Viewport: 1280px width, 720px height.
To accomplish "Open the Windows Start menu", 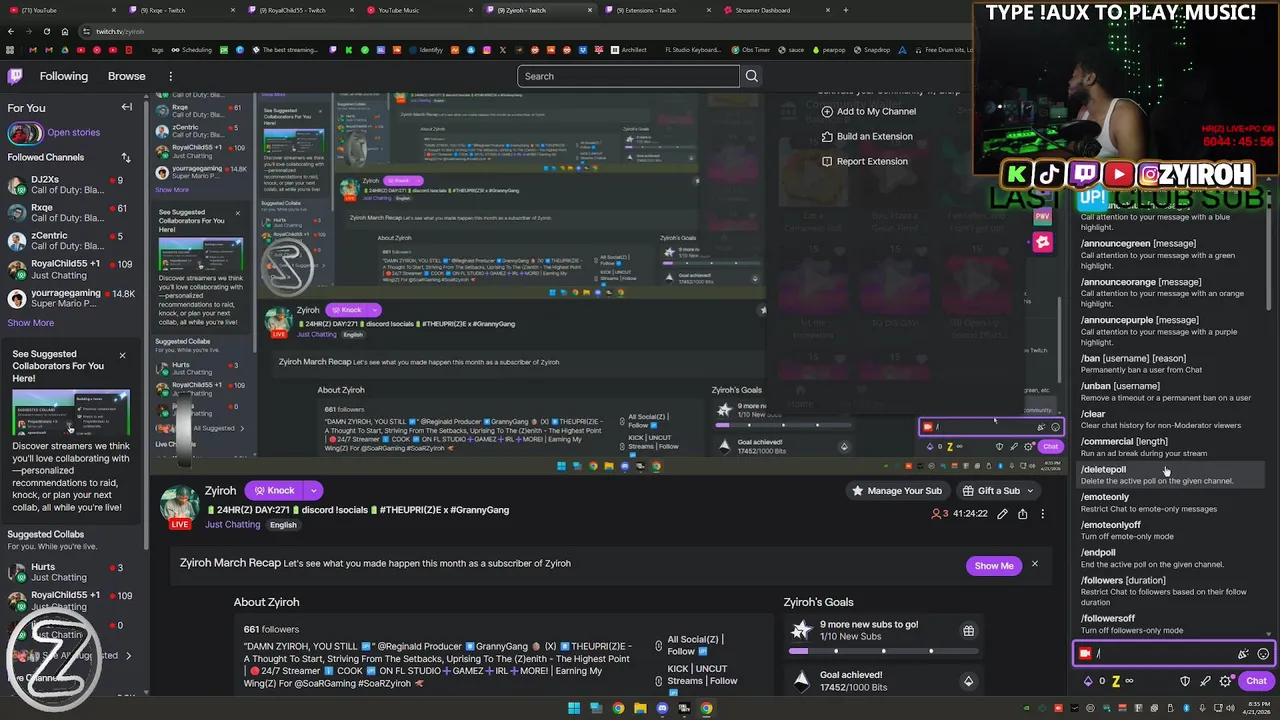I will [574, 709].
